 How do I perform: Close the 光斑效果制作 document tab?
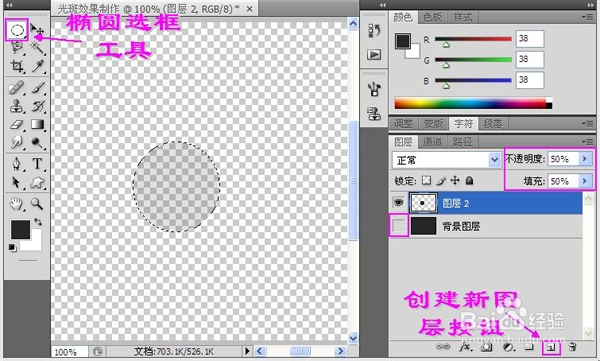coord(249,9)
